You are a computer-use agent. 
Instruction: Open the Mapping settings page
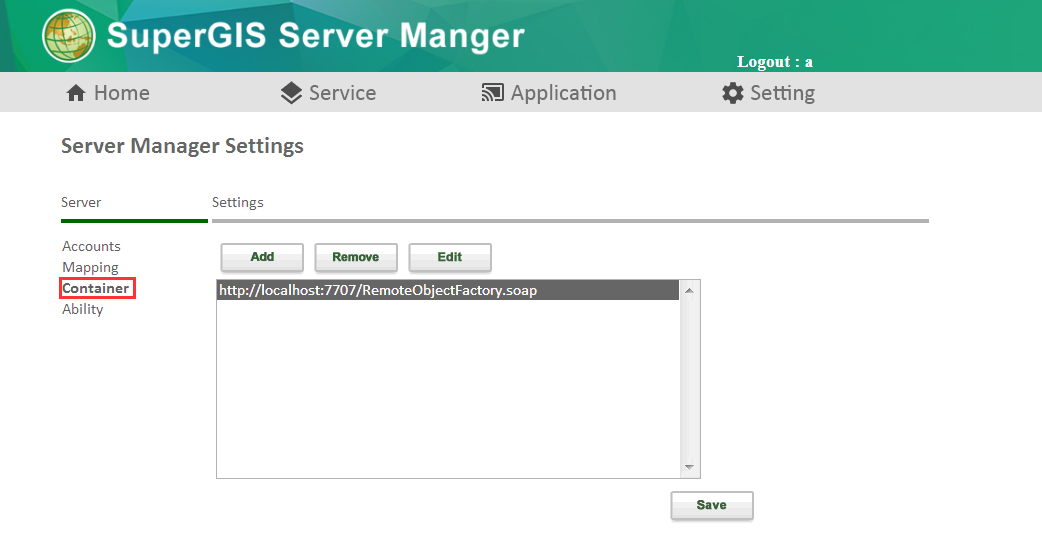click(90, 268)
